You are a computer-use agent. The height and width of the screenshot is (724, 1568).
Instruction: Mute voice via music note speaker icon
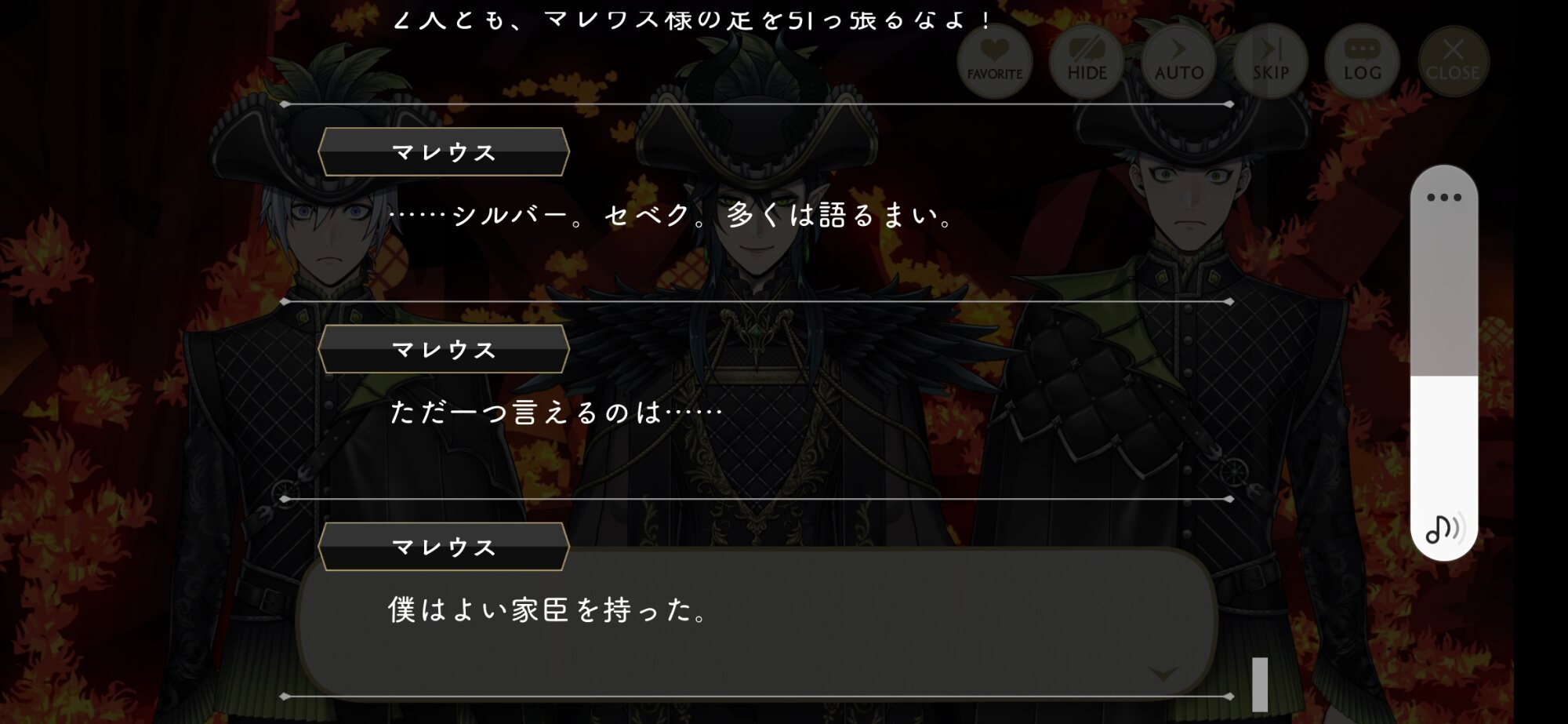click(x=1444, y=529)
